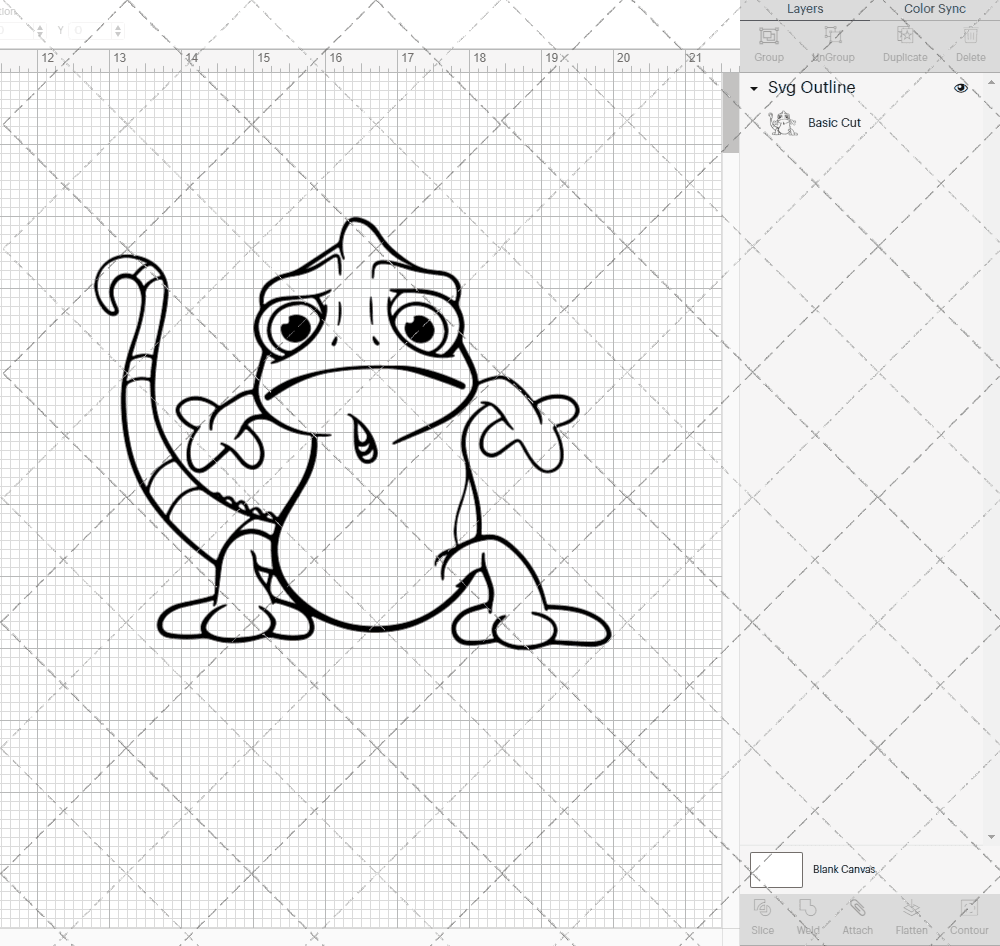This screenshot has height=946, width=1000.
Task: Hide the Svg Outline layer visibility
Action: point(961,88)
